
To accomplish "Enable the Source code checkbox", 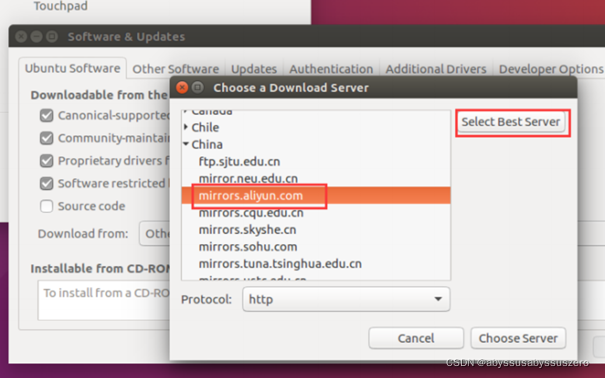I will tap(47, 206).
